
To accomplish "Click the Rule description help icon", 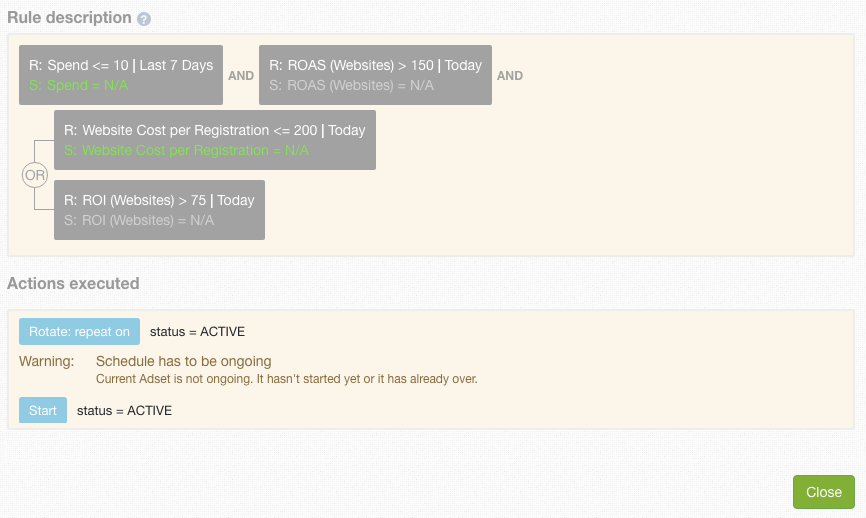I will 144,19.
